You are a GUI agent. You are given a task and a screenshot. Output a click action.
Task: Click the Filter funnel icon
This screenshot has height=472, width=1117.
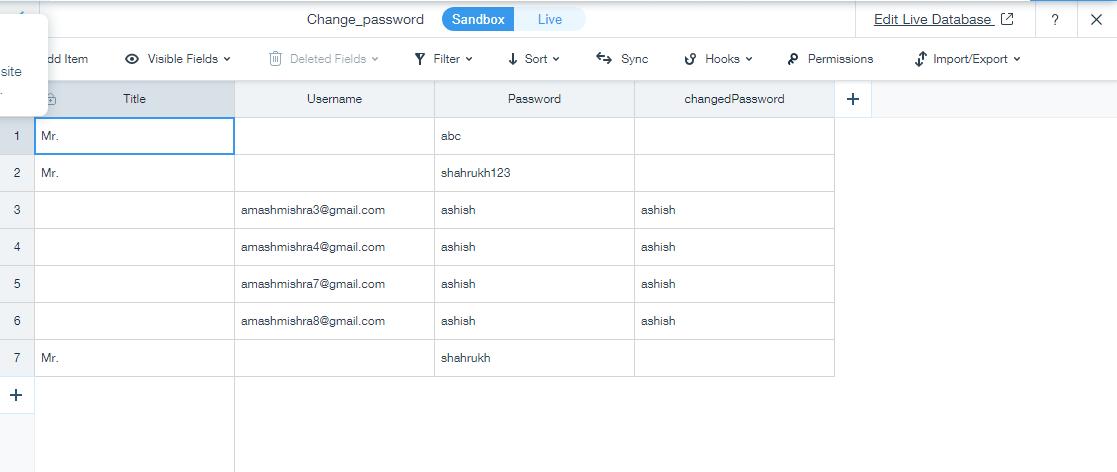[x=420, y=59]
